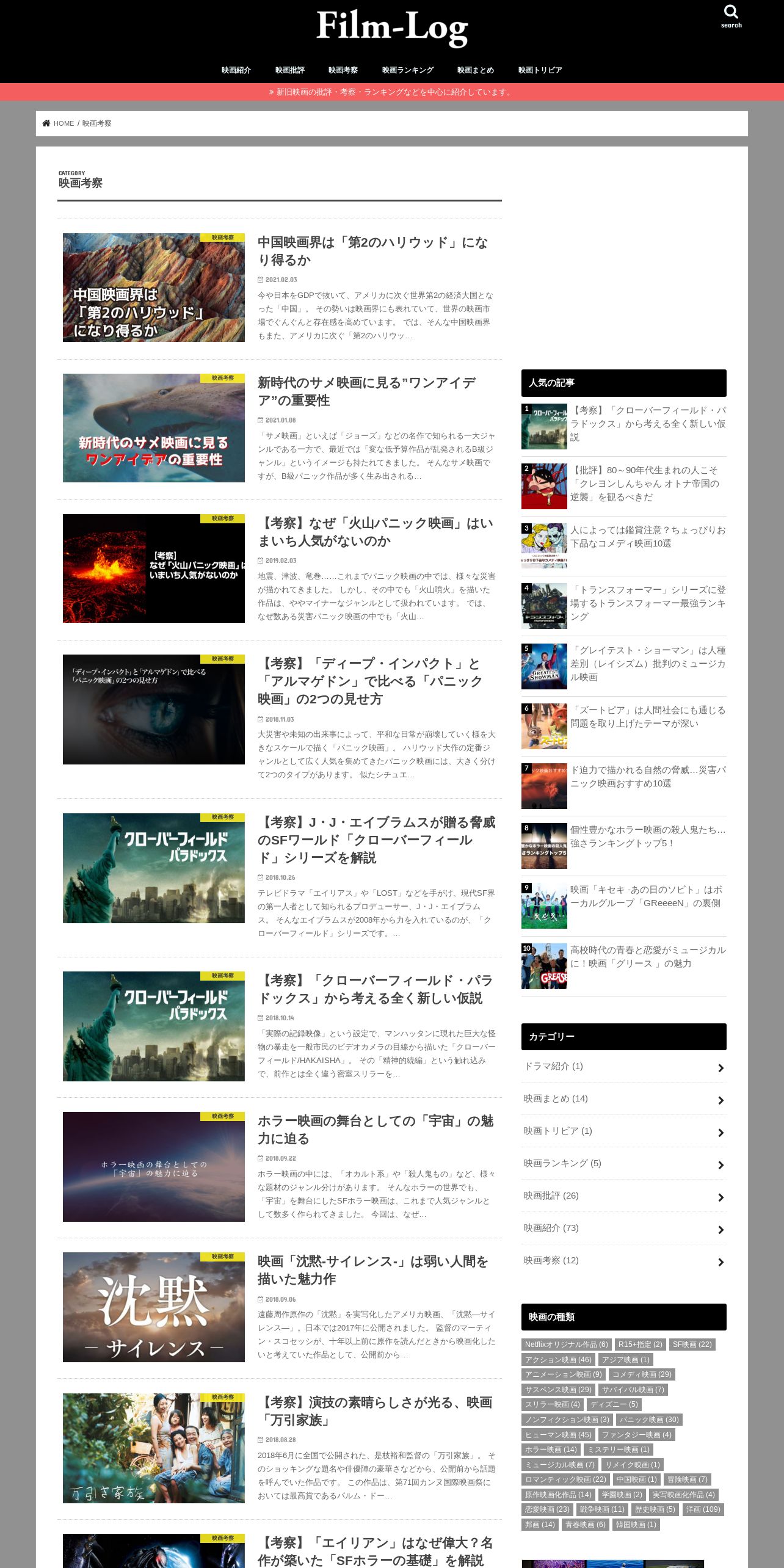Image resolution: width=784 pixels, height=1568 pixels.
Task: Select the R15+指定 (2) tag
Action: pyautogui.click(x=640, y=1345)
